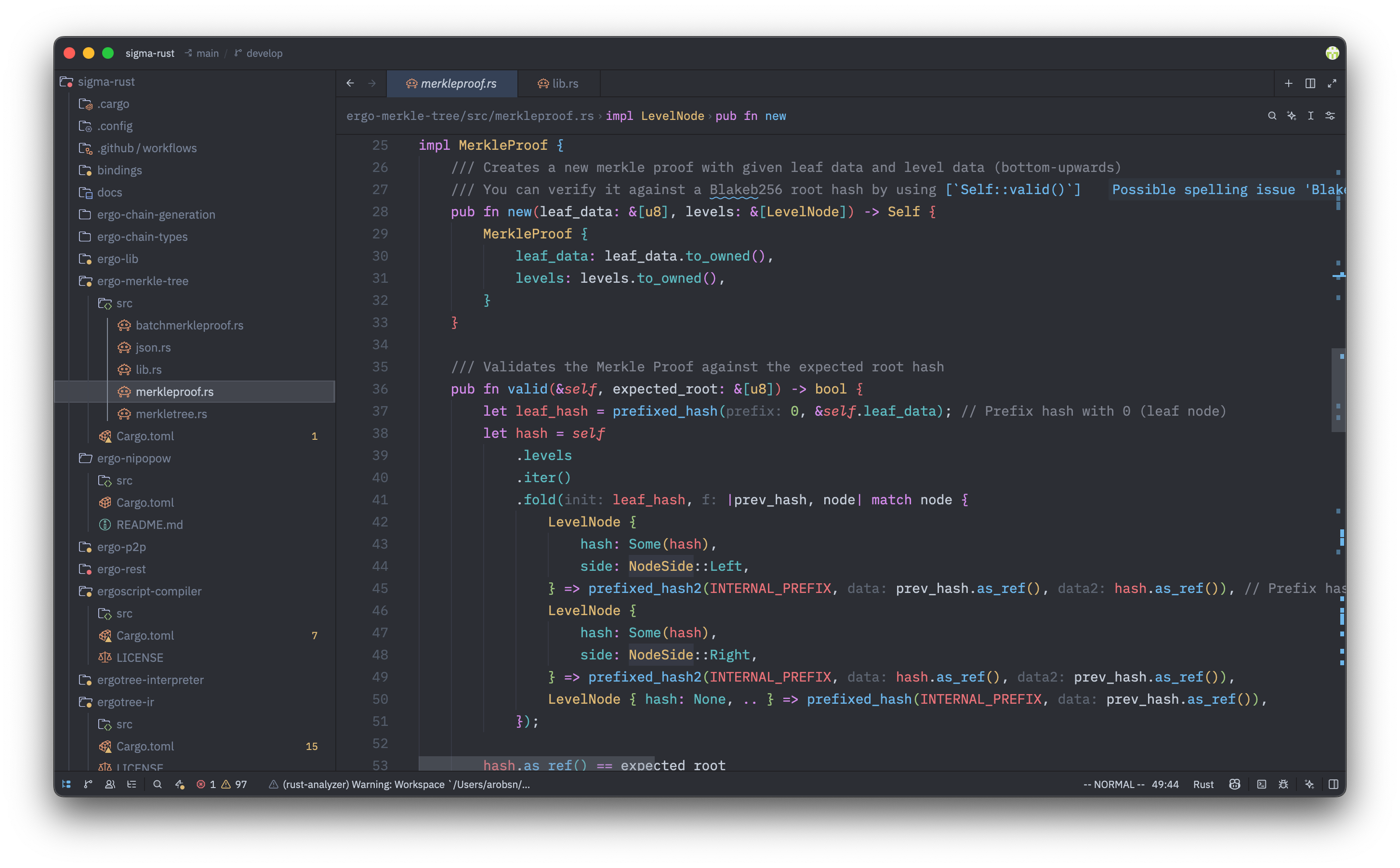Viewport: 1400px width, 868px height.
Task: Click breadcrumb pub fn new
Action: tap(750, 116)
